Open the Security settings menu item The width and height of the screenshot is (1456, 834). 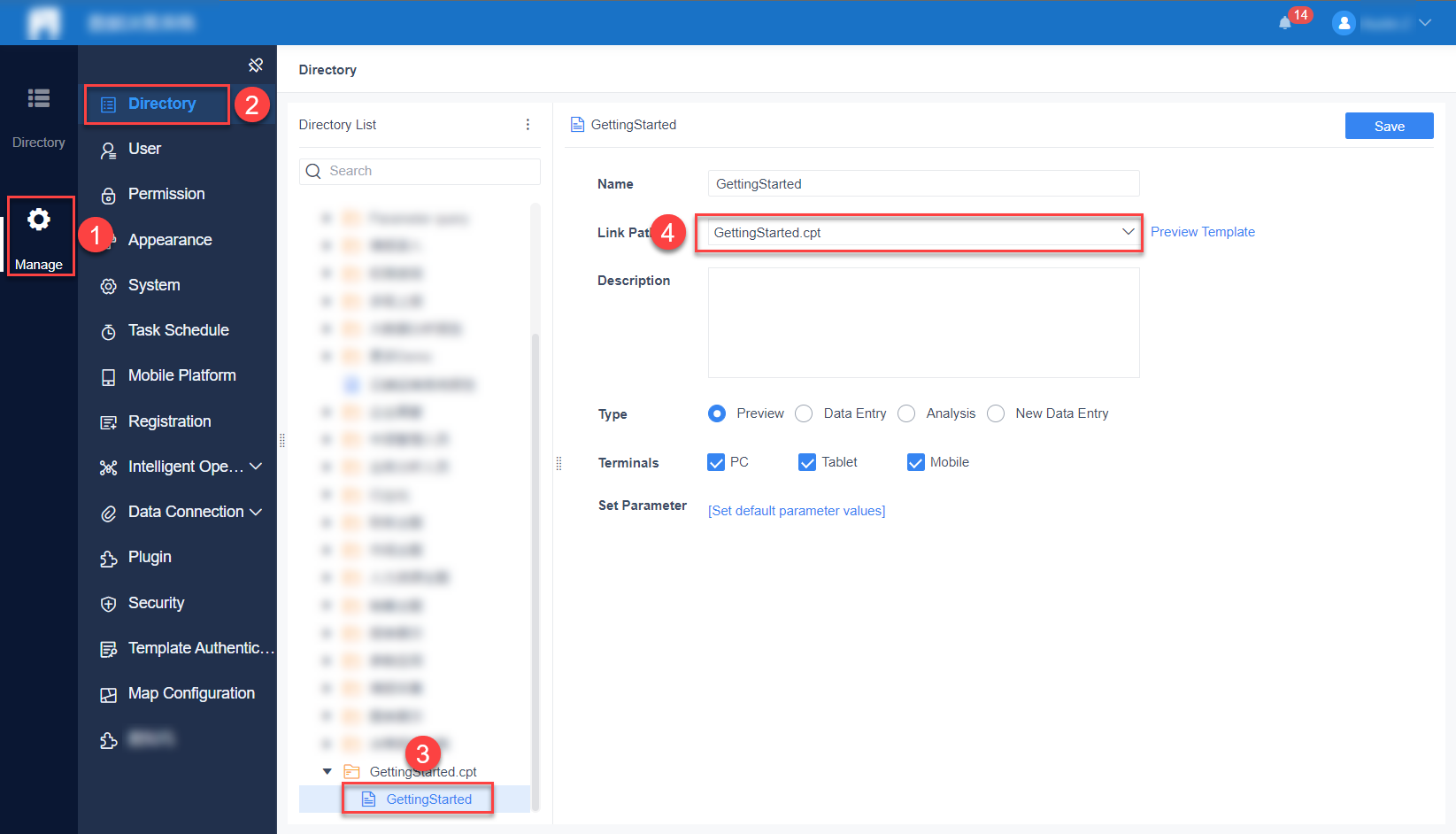156,602
